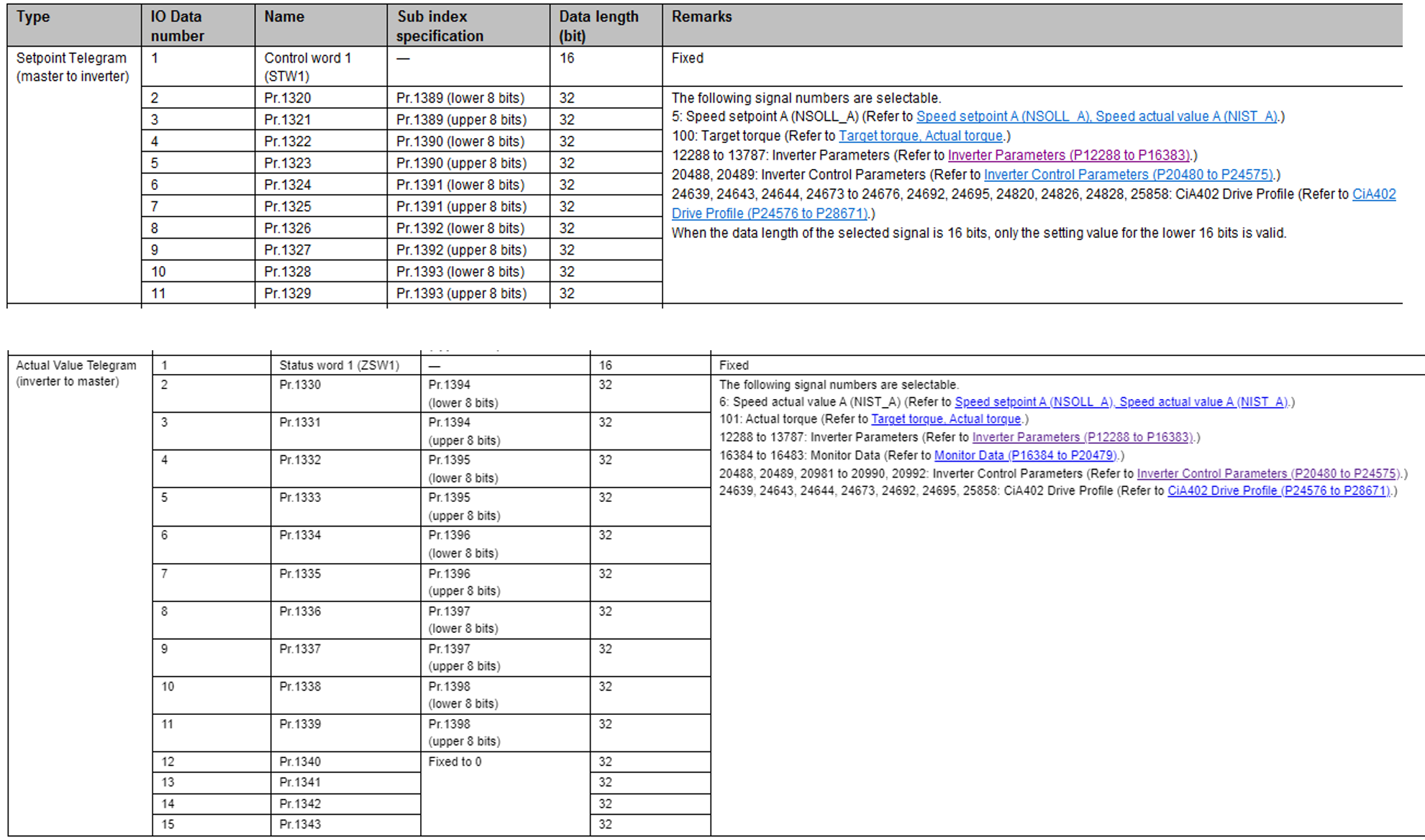Open Speed setpoint A link in Setpoint Telegram remarks
Viewport: 1425px width, 840px height.
[1097, 117]
